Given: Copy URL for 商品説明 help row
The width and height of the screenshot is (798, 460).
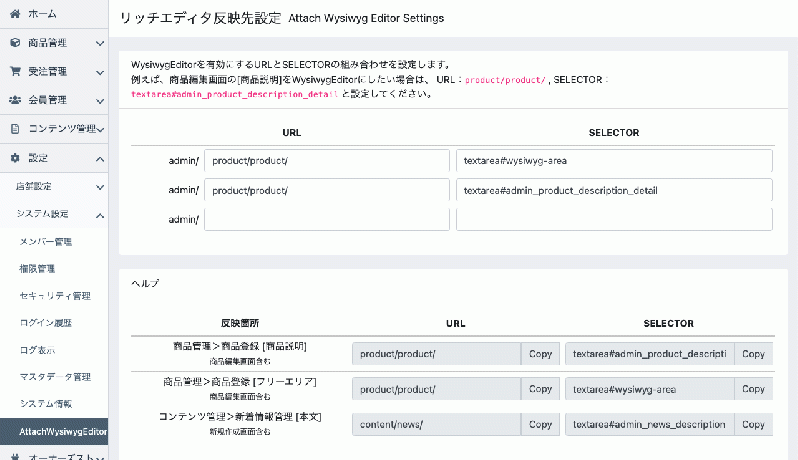Looking at the screenshot, I should 540,354.
